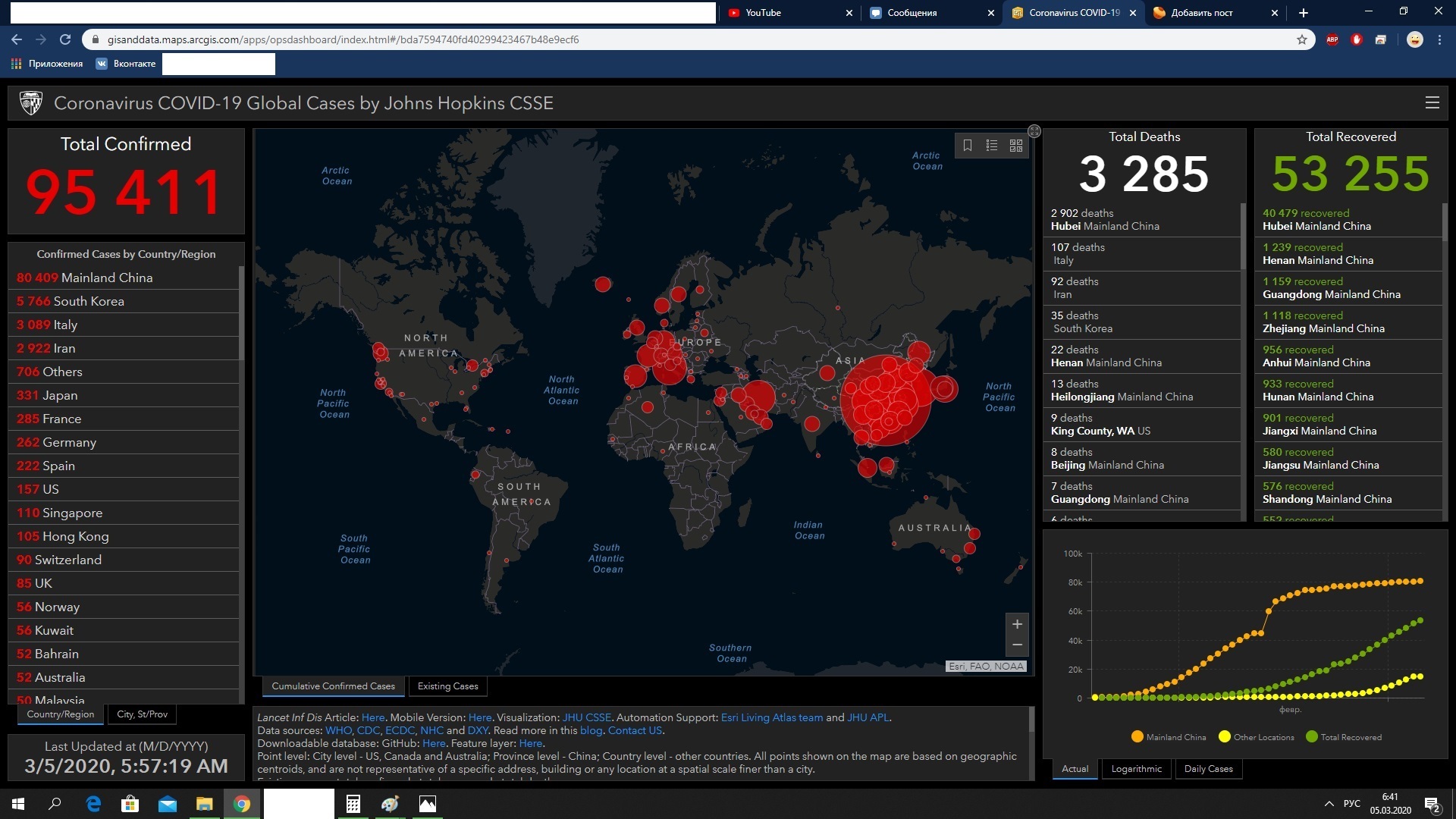Image resolution: width=1456 pixels, height=819 pixels.
Task: Open the basemap gallery grid icon
Action: coord(1016,146)
